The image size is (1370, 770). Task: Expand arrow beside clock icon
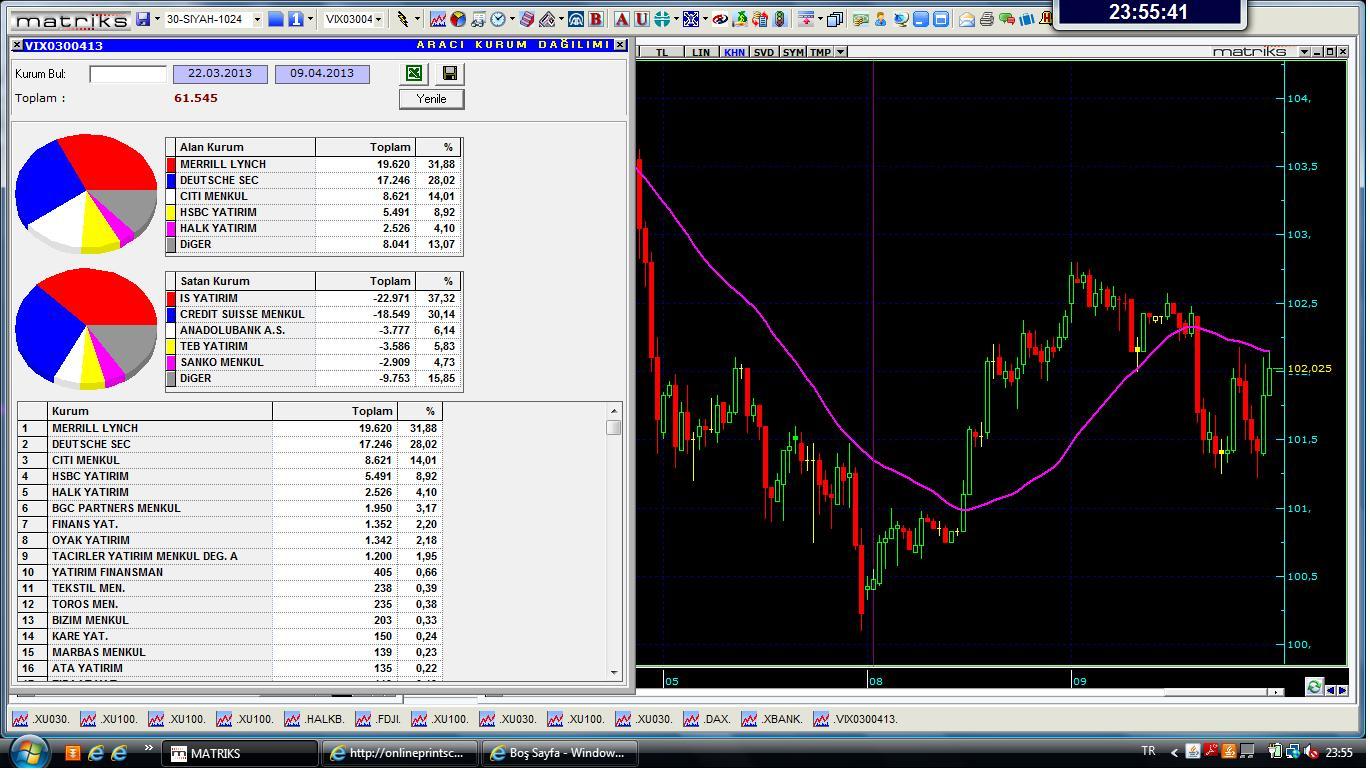(x=512, y=19)
